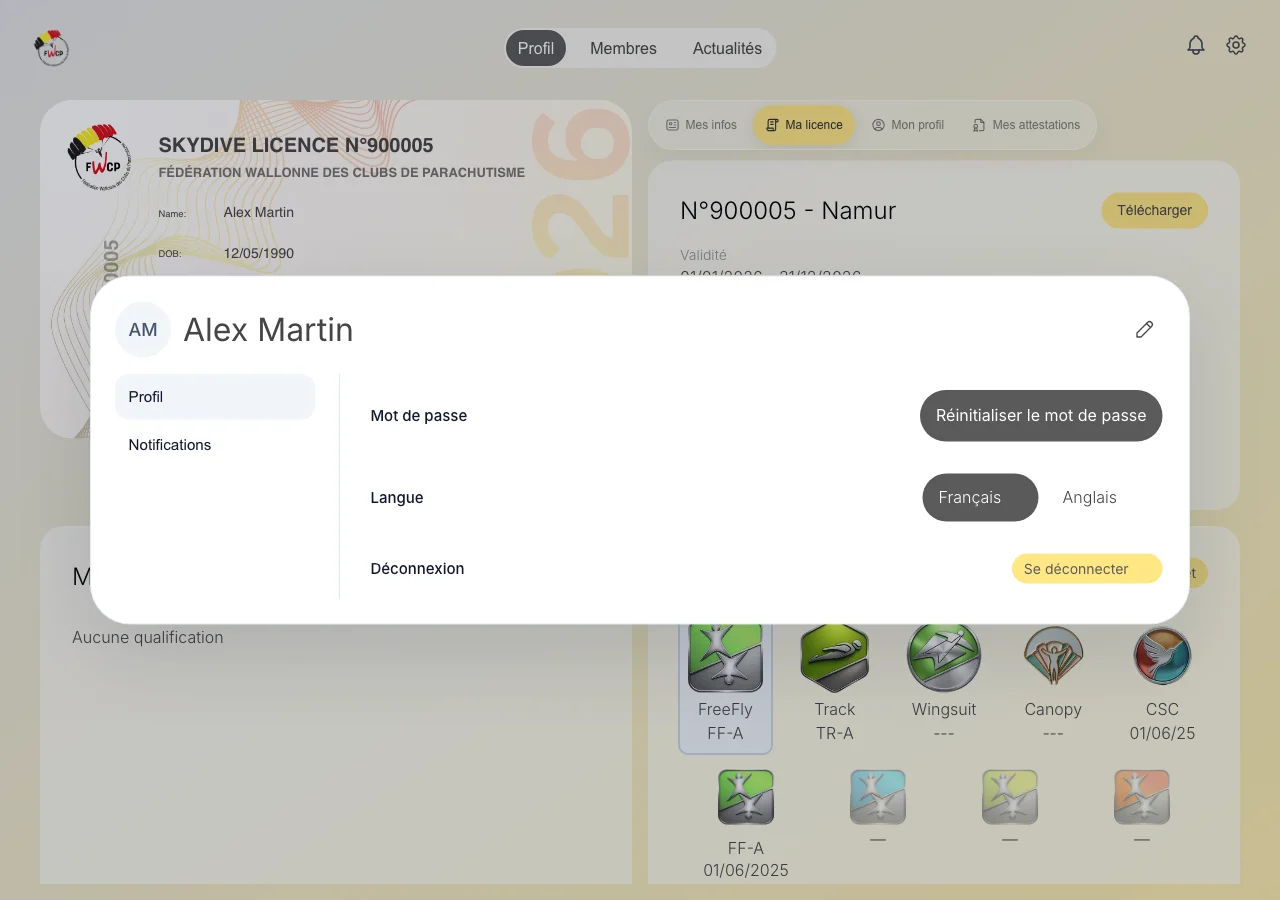Open the settings gear icon

coord(1236,45)
